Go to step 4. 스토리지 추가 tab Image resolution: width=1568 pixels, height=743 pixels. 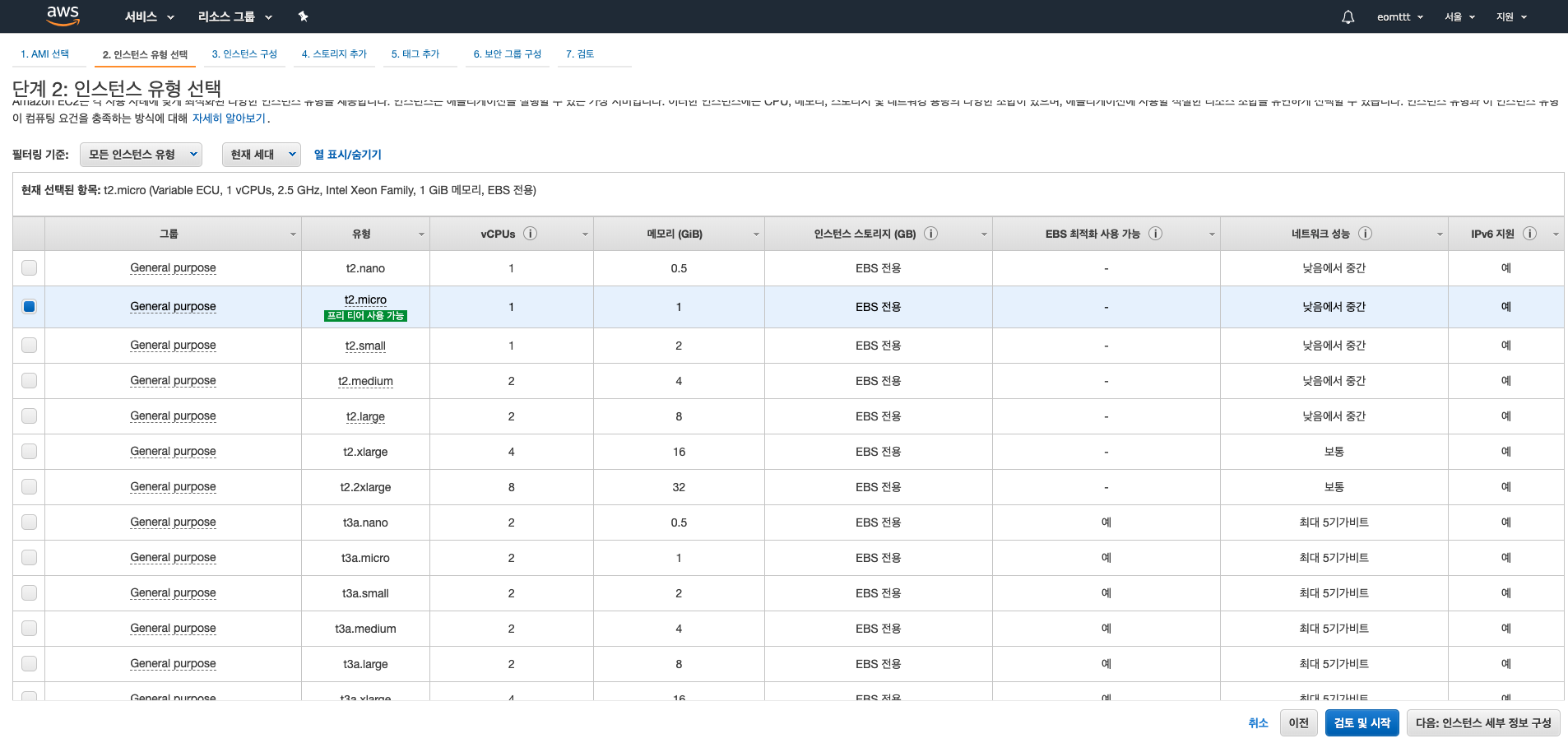click(x=334, y=54)
